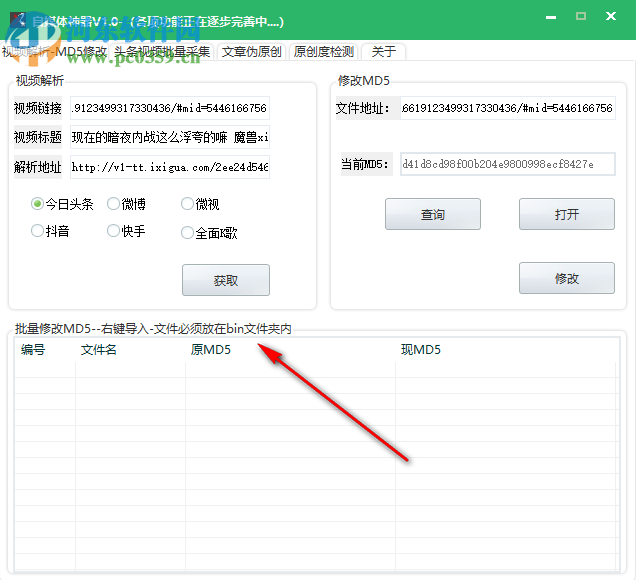Switch to the 原创度检测 tab
The height and width of the screenshot is (580, 636).
[x=323, y=52]
